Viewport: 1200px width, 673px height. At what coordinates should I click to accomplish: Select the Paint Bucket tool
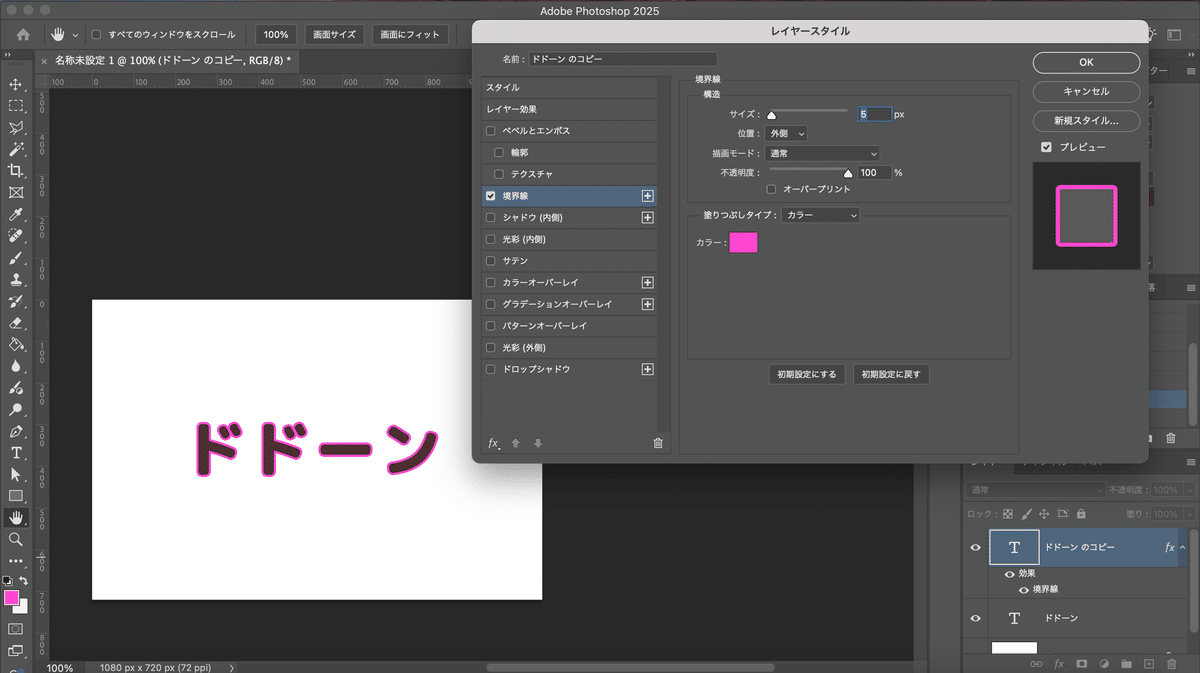point(16,345)
